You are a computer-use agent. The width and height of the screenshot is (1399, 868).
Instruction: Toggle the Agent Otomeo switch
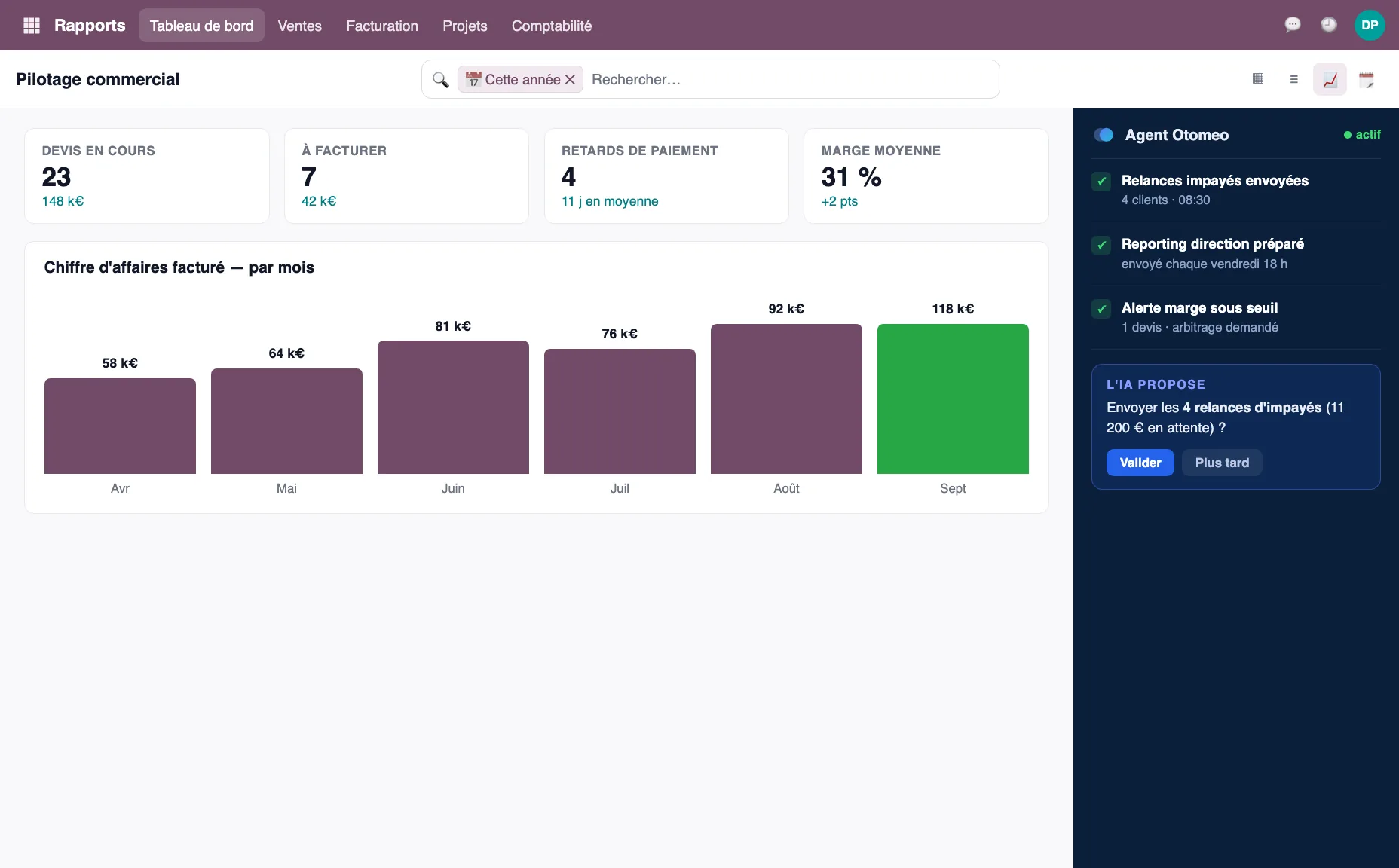click(1104, 135)
